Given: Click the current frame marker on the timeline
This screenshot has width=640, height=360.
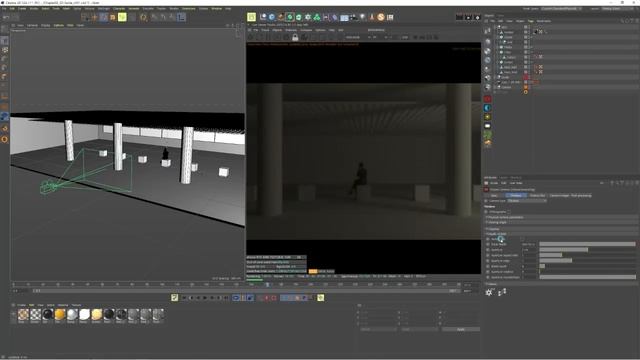Looking at the screenshot, I should [267, 284].
